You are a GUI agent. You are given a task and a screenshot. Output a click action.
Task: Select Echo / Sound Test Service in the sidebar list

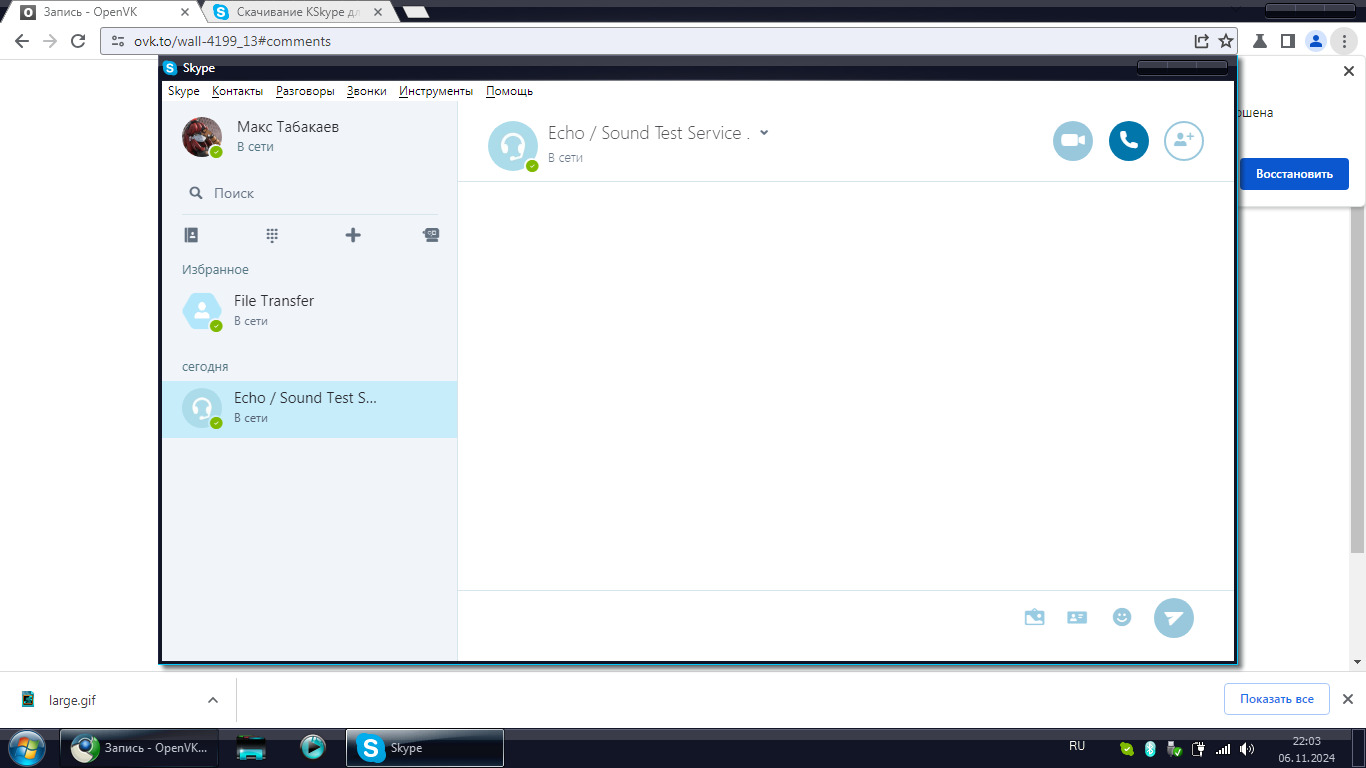310,409
